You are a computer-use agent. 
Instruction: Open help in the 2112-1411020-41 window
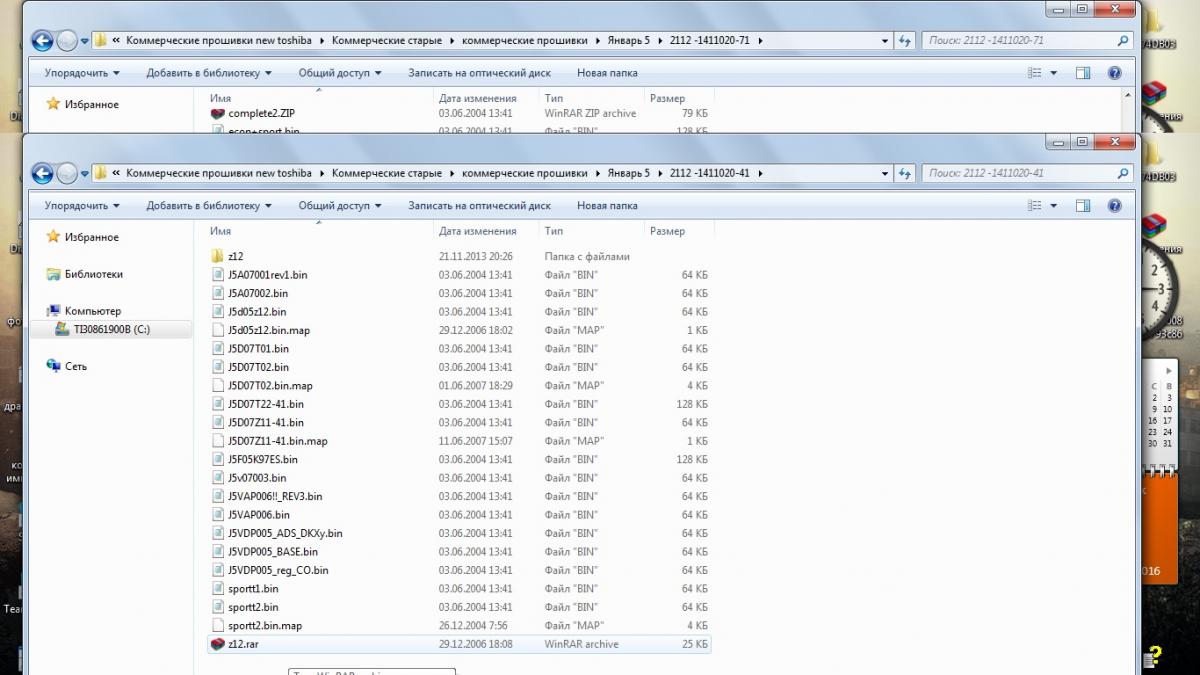tap(1115, 206)
